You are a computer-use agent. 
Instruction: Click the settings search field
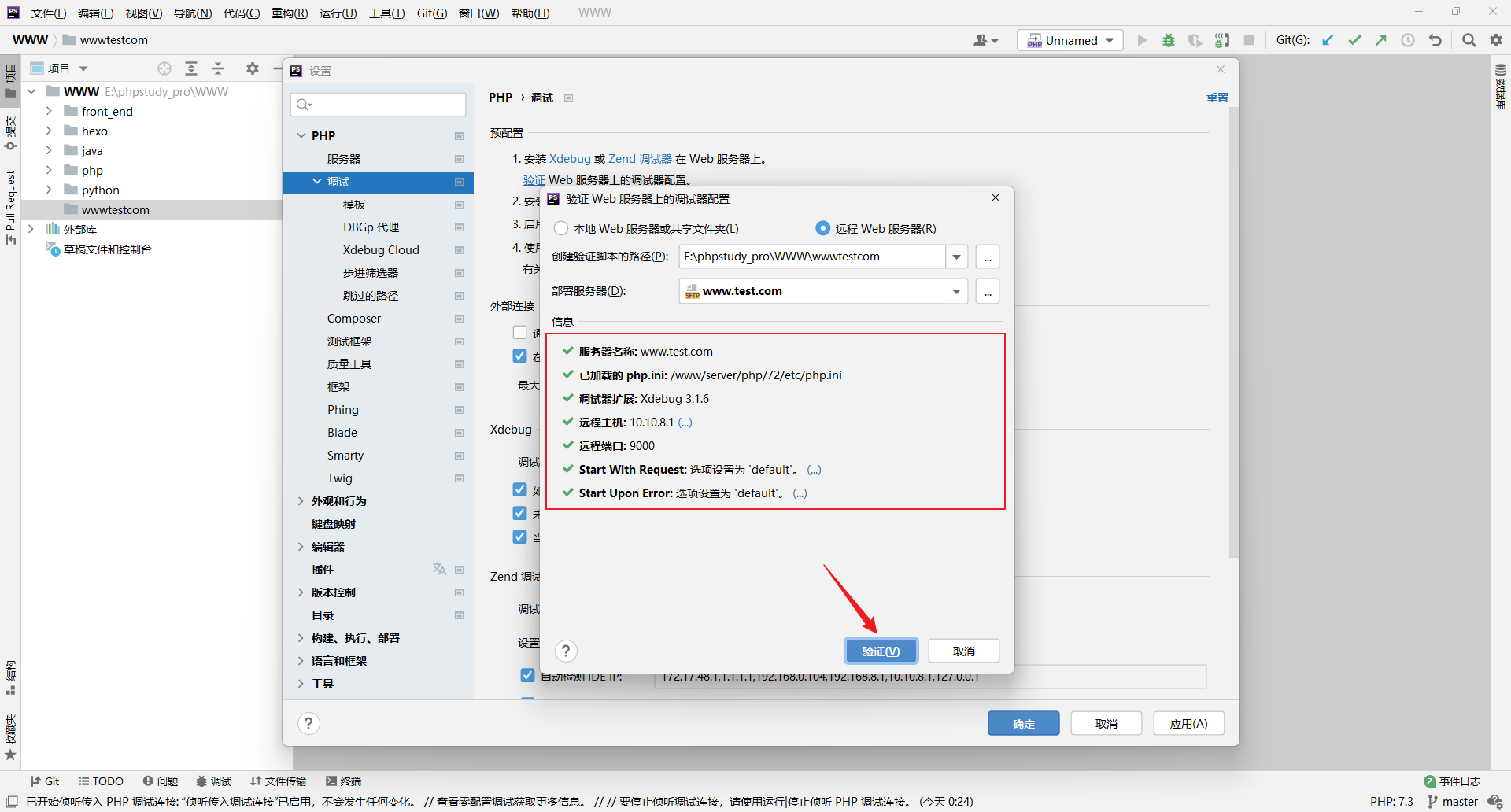379,104
